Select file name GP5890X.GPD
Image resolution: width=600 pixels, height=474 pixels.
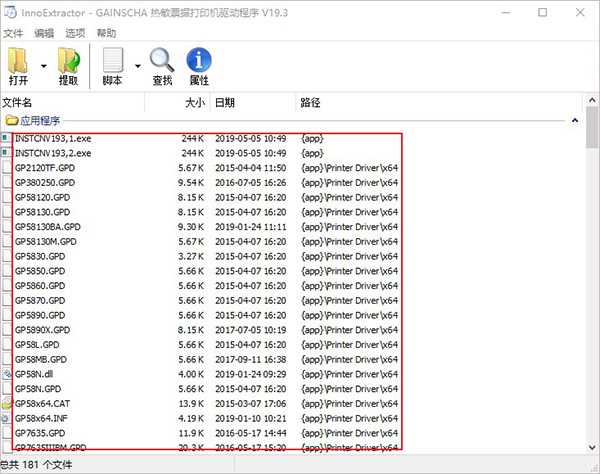coord(42,330)
